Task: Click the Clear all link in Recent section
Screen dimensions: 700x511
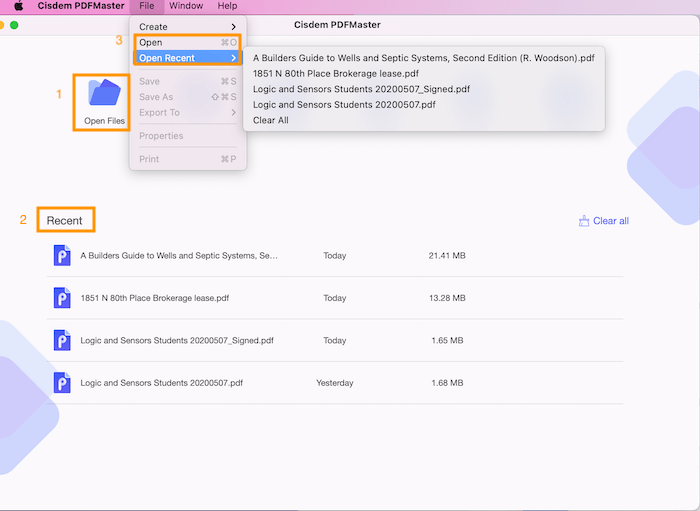Action: coord(611,221)
